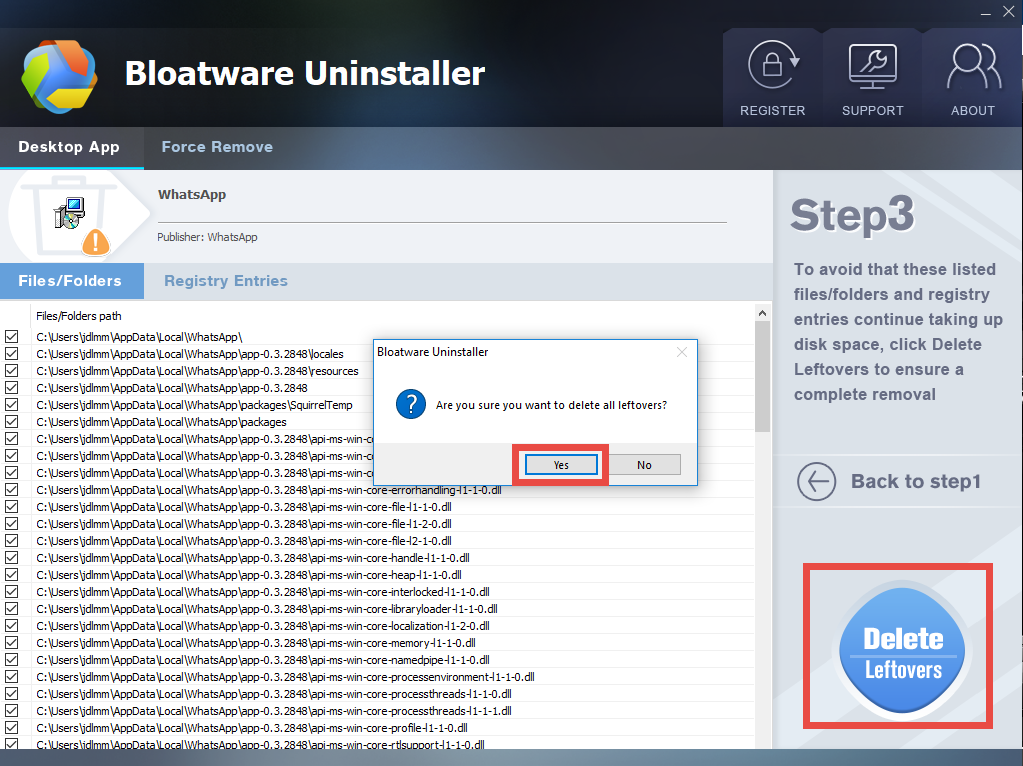The image size is (1023, 766).
Task: Open the SUPPORT monitor wrench icon
Action: (x=872, y=67)
